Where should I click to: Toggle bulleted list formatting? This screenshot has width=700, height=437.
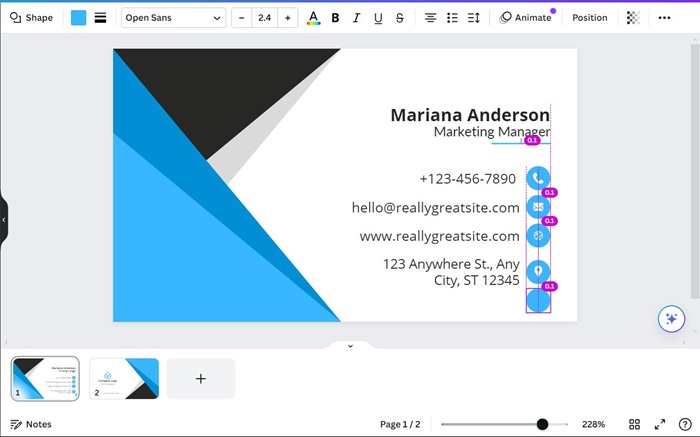point(452,18)
